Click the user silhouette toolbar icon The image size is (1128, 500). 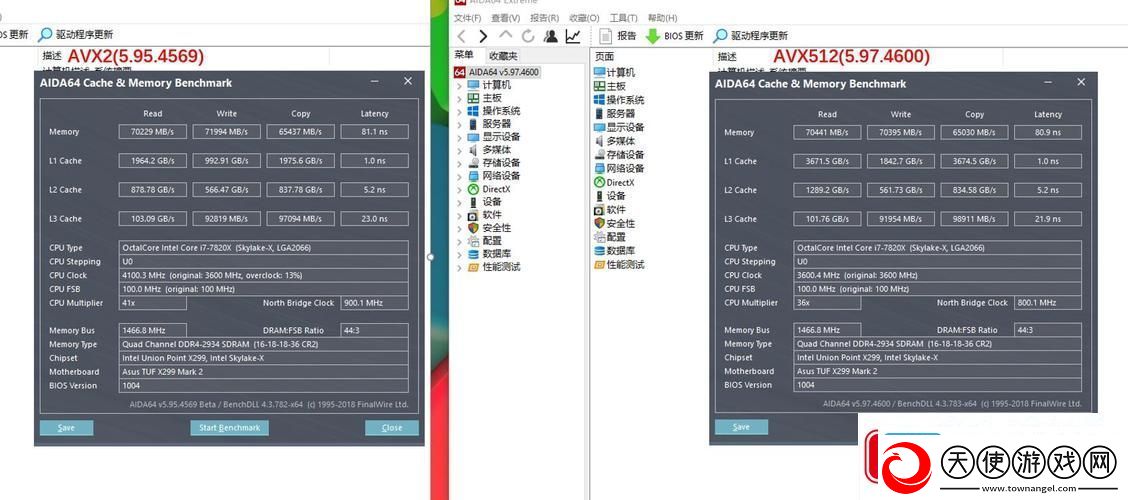[550, 36]
